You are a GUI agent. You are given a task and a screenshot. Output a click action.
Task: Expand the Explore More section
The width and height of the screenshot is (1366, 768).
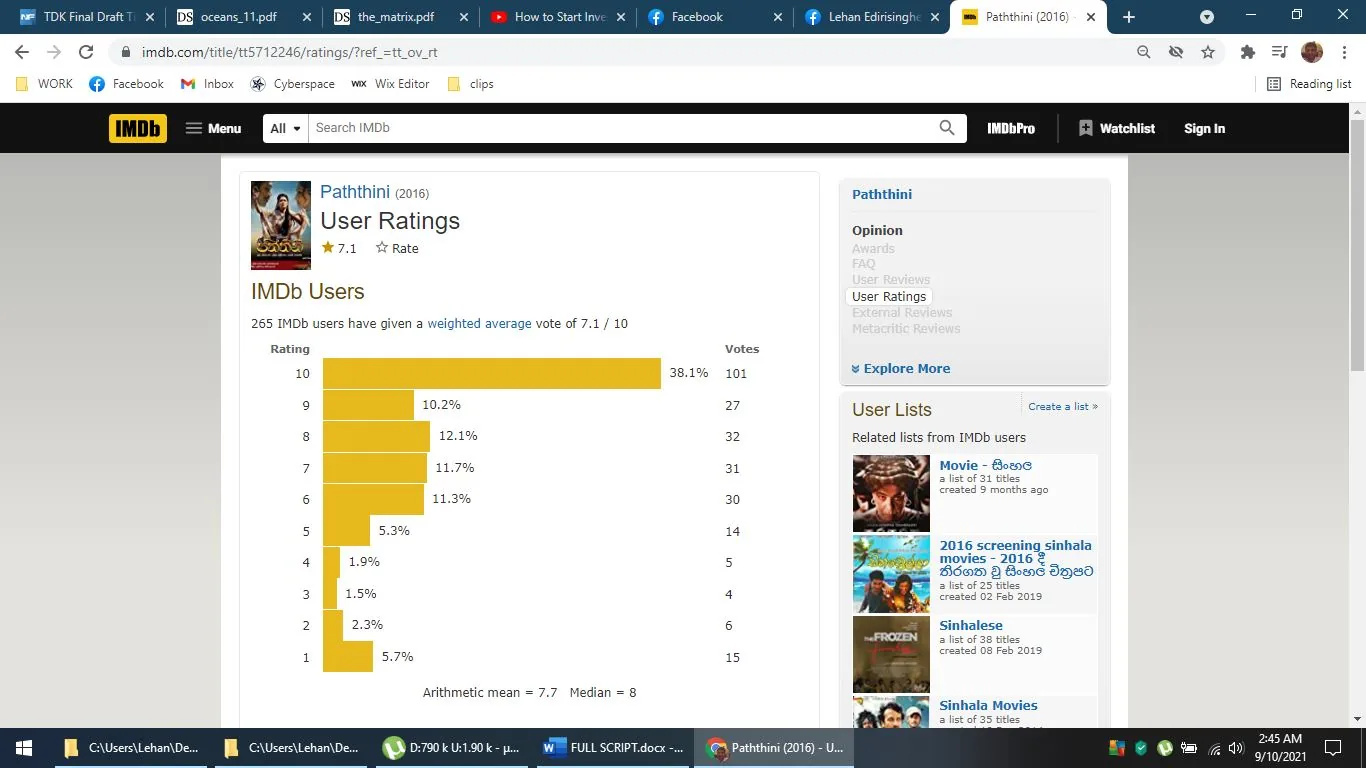(x=900, y=368)
